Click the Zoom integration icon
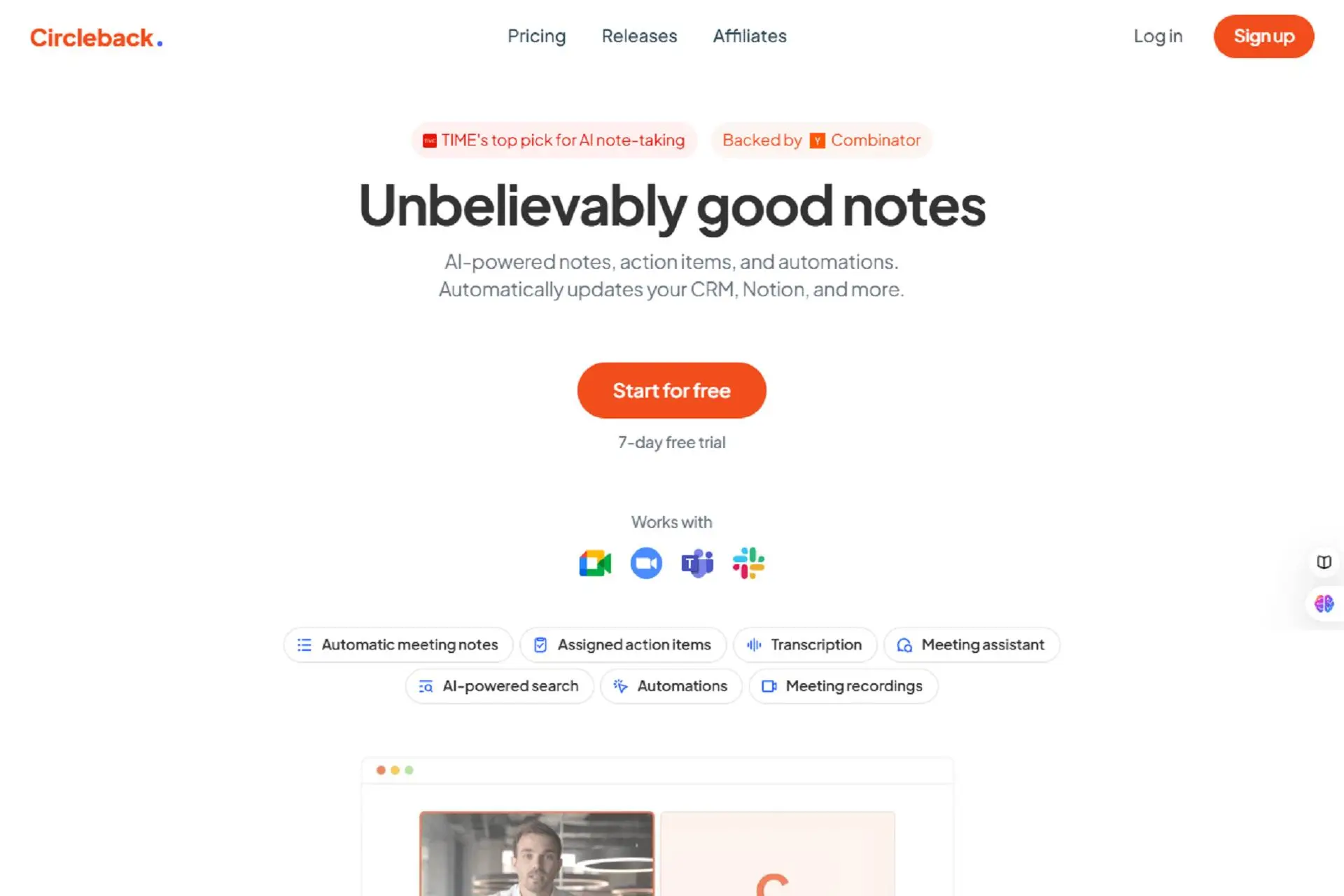Screen dimensions: 1344x896 646,563
